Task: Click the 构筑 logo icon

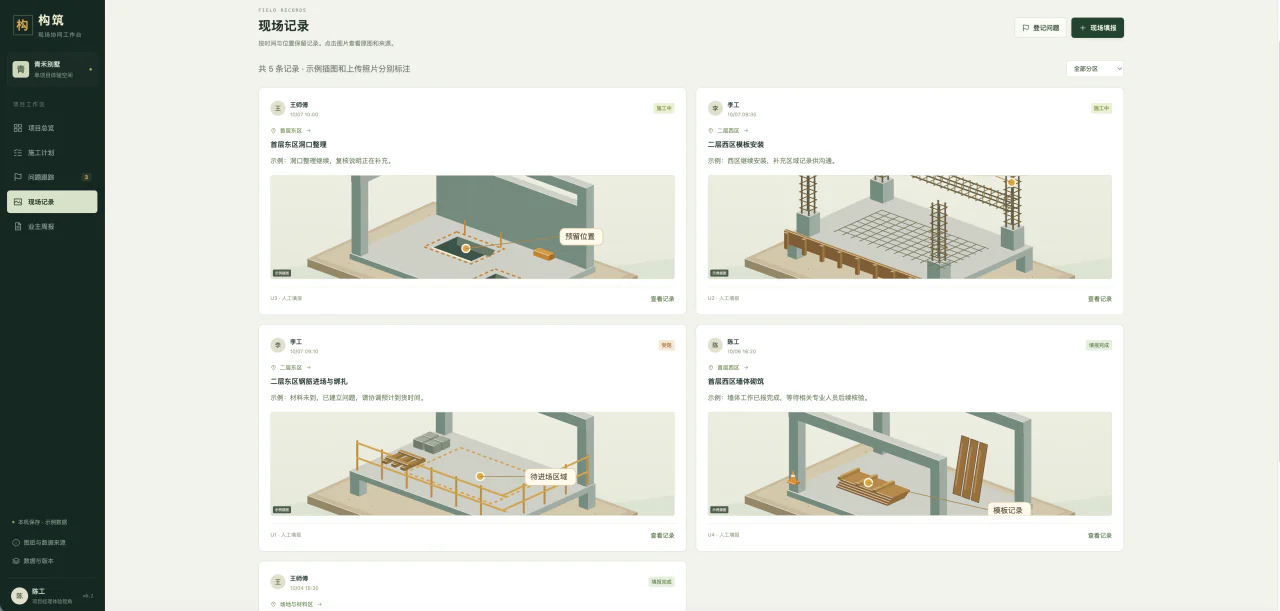Action: click(22, 24)
